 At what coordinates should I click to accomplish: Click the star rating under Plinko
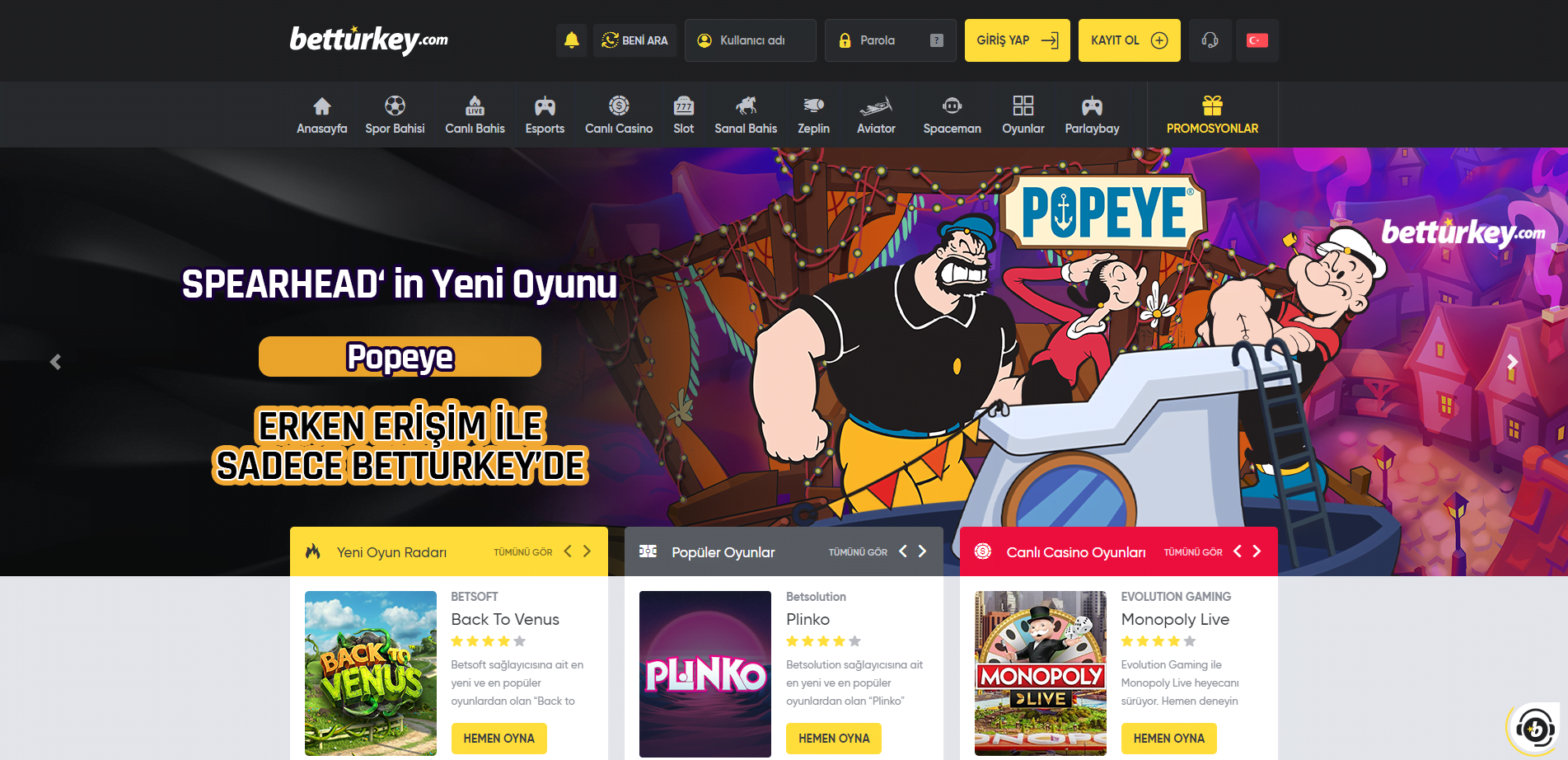click(x=823, y=640)
